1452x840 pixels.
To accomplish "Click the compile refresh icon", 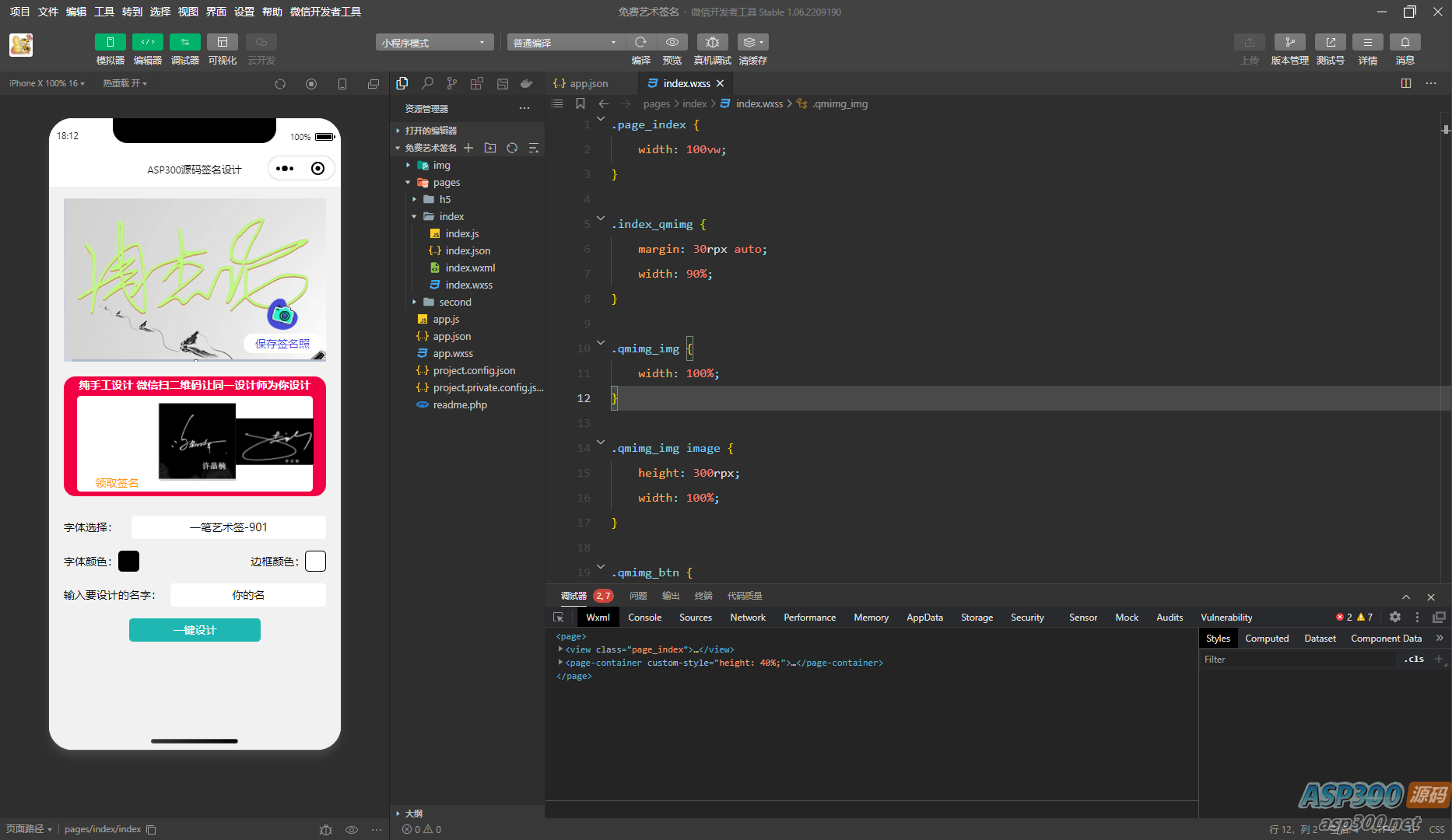I will pos(640,42).
